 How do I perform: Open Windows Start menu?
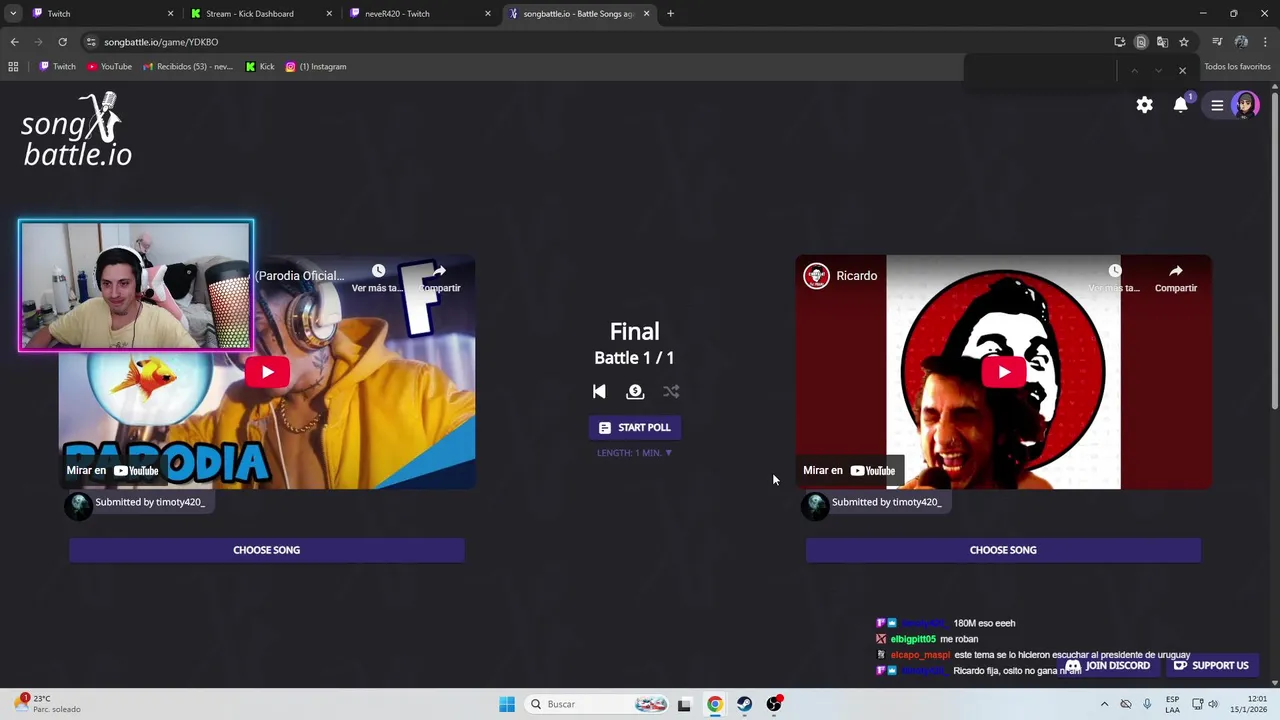coord(507,704)
